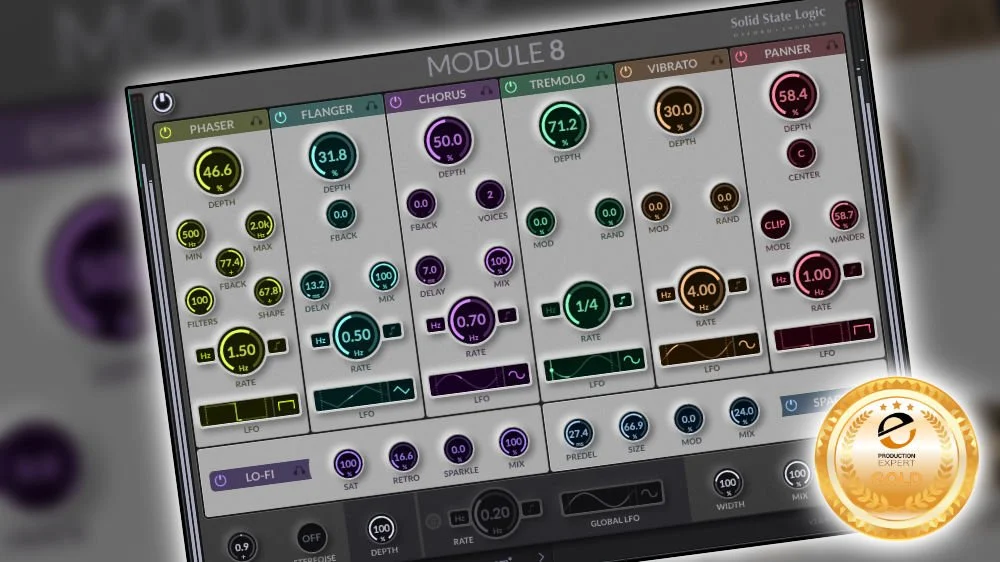Image resolution: width=1000 pixels, height=562 pixels.
Task: Solo the Vibrato module with headphone icon
Action: [x=717, y=59]
